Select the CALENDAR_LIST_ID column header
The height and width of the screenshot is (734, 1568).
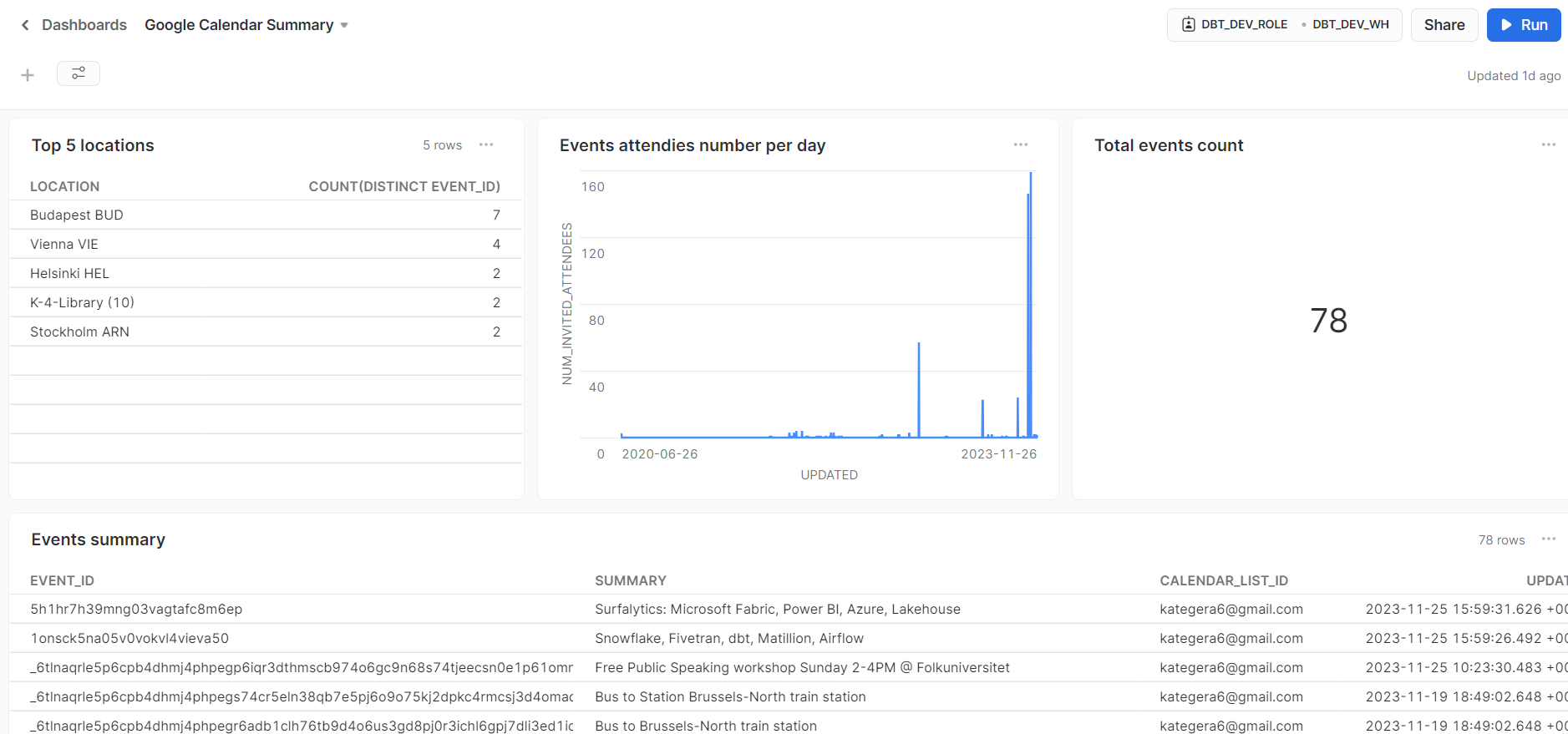1224,580
